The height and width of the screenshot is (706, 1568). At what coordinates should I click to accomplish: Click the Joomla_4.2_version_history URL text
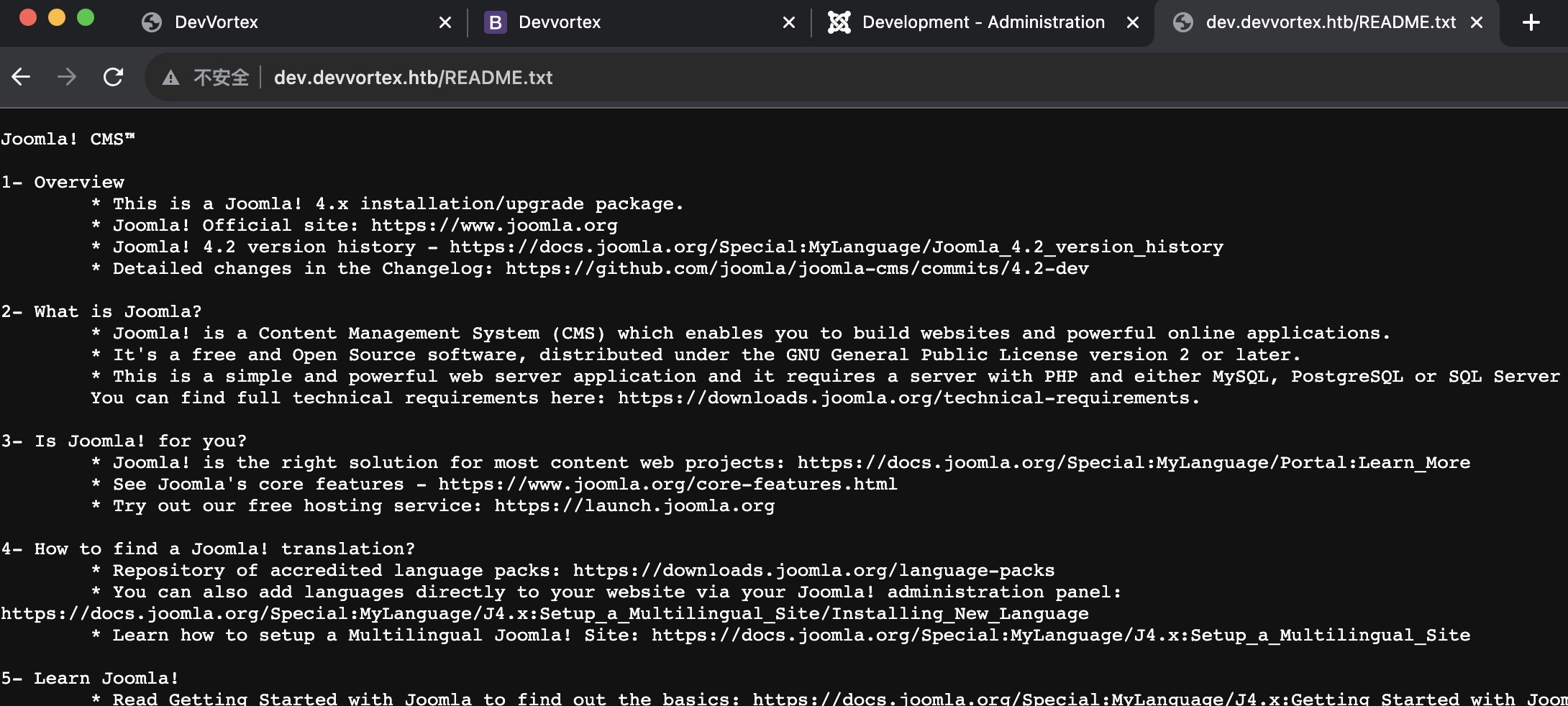click(x=837, y=247)
